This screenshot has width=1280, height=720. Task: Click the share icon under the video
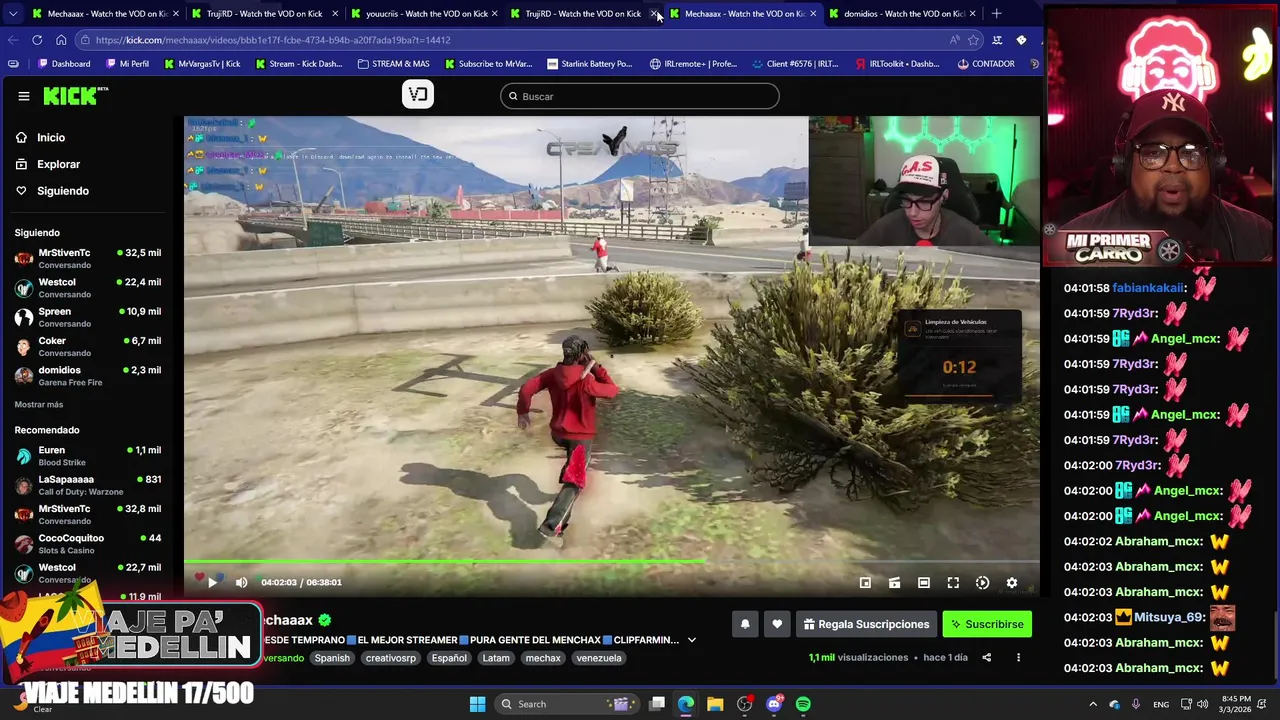(x=986, y=658)
